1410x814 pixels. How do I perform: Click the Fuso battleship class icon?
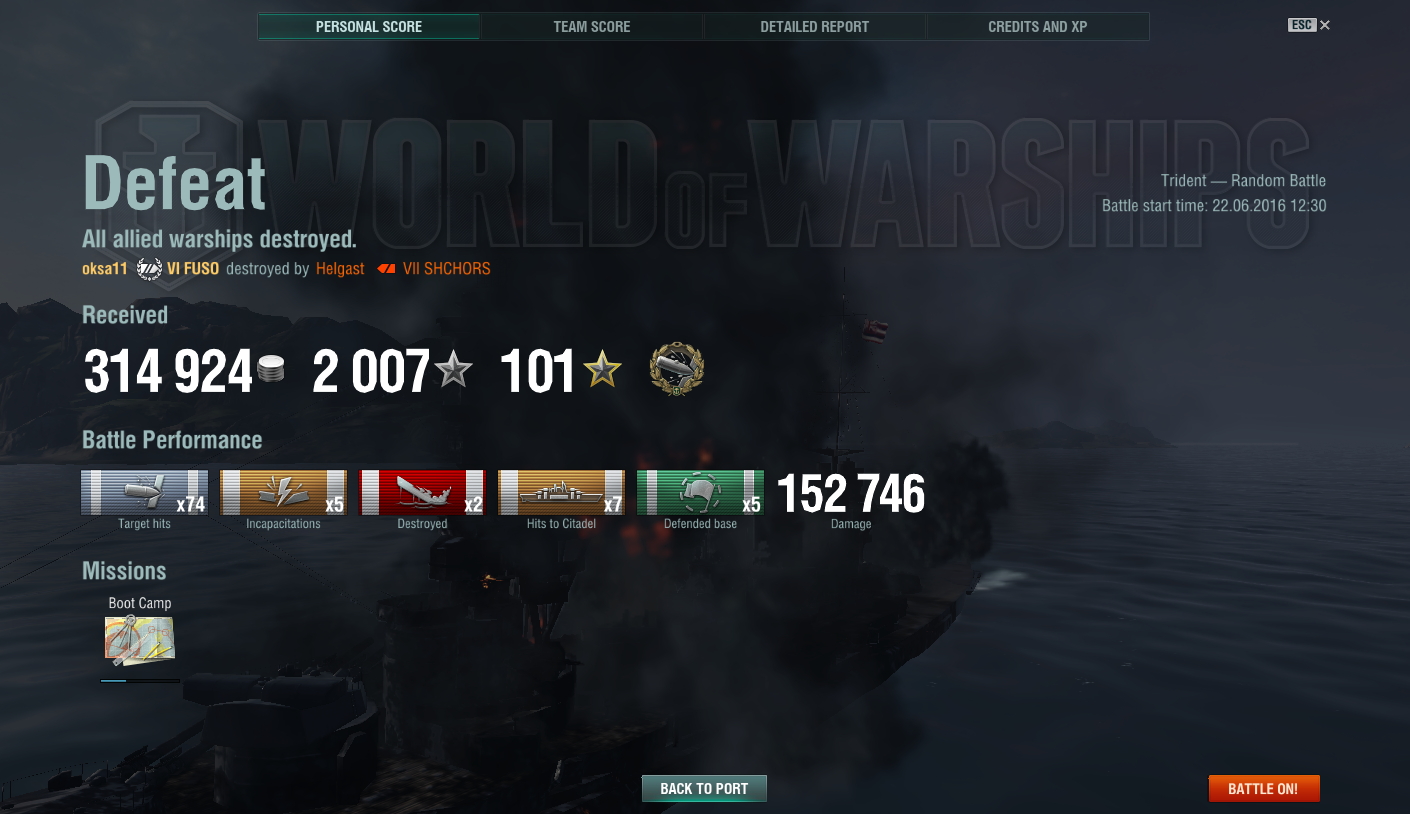point(149,269)
